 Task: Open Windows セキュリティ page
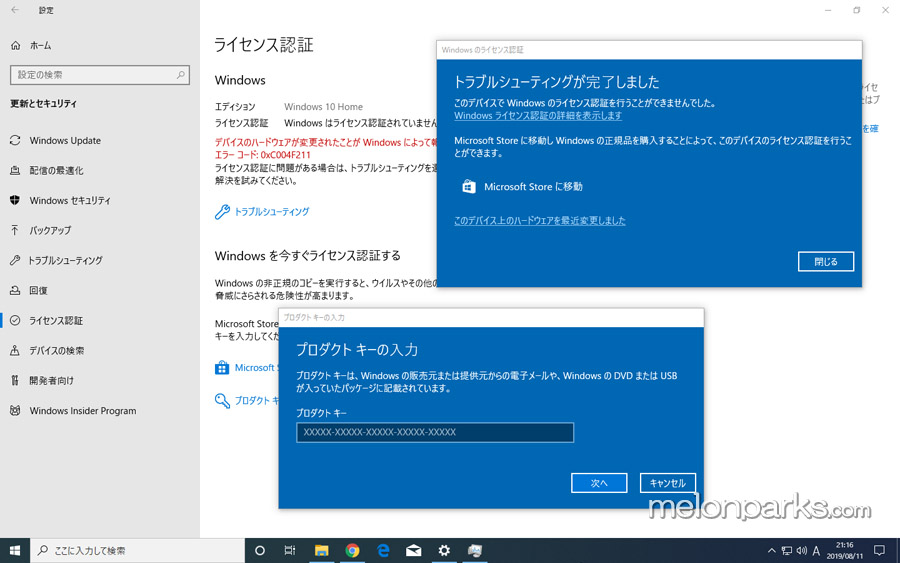[x=69, y=200]
